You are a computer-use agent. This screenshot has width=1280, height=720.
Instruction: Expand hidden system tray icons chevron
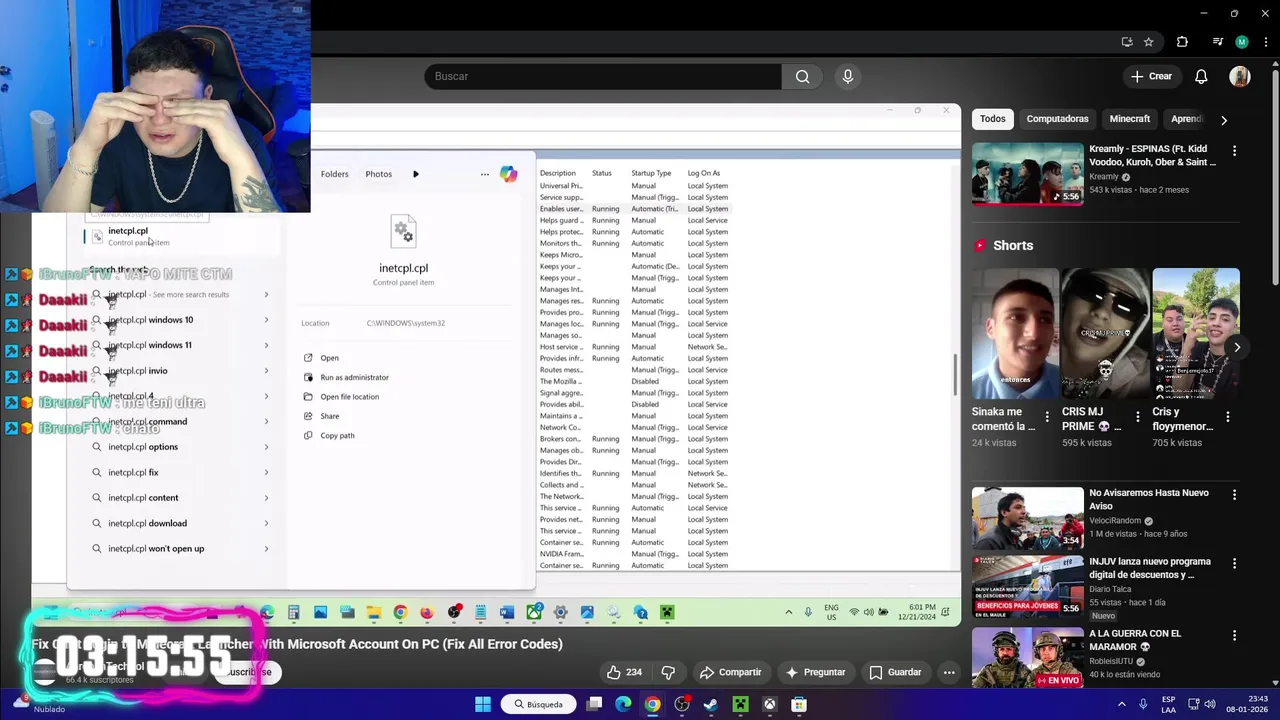coord(1121,705)
